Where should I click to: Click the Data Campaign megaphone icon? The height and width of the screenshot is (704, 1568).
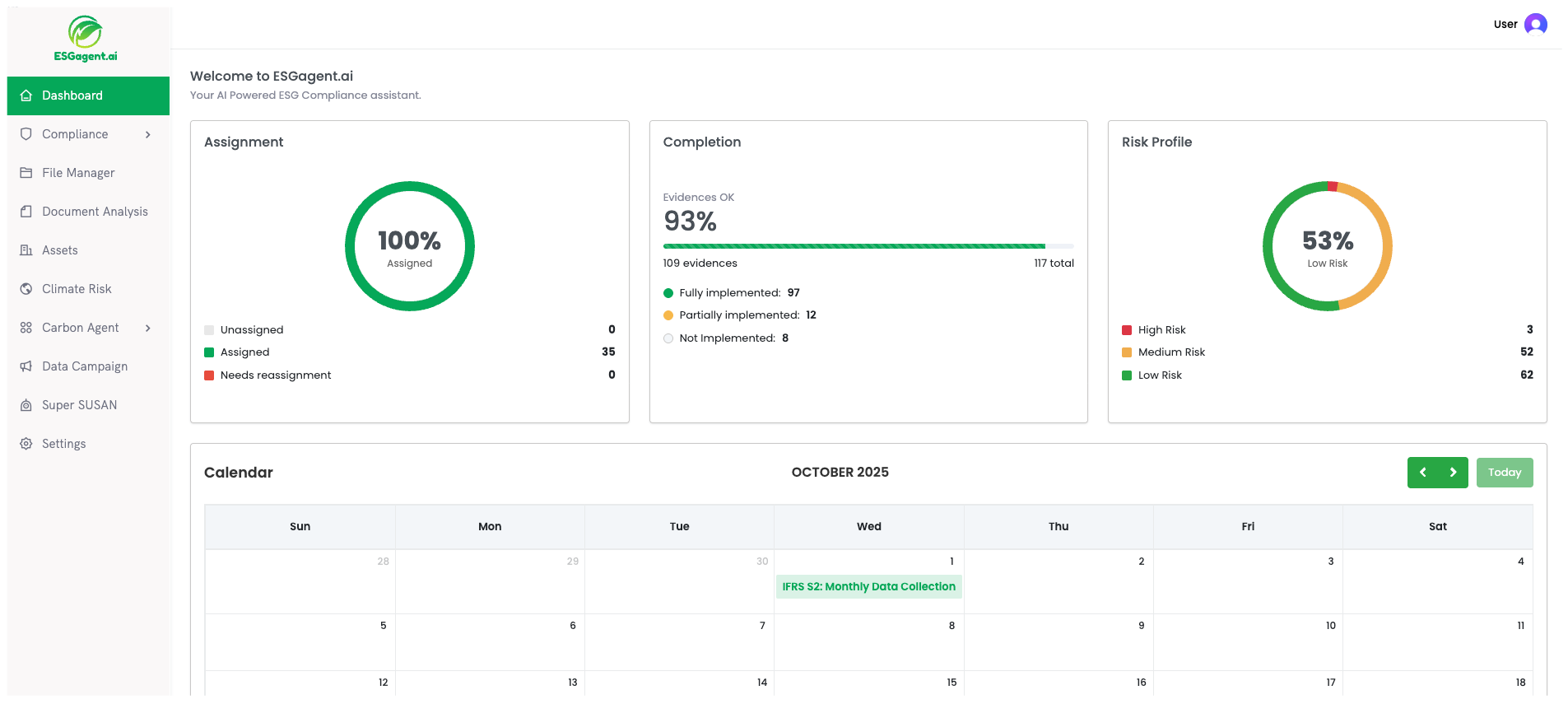[x=26, y=366]
